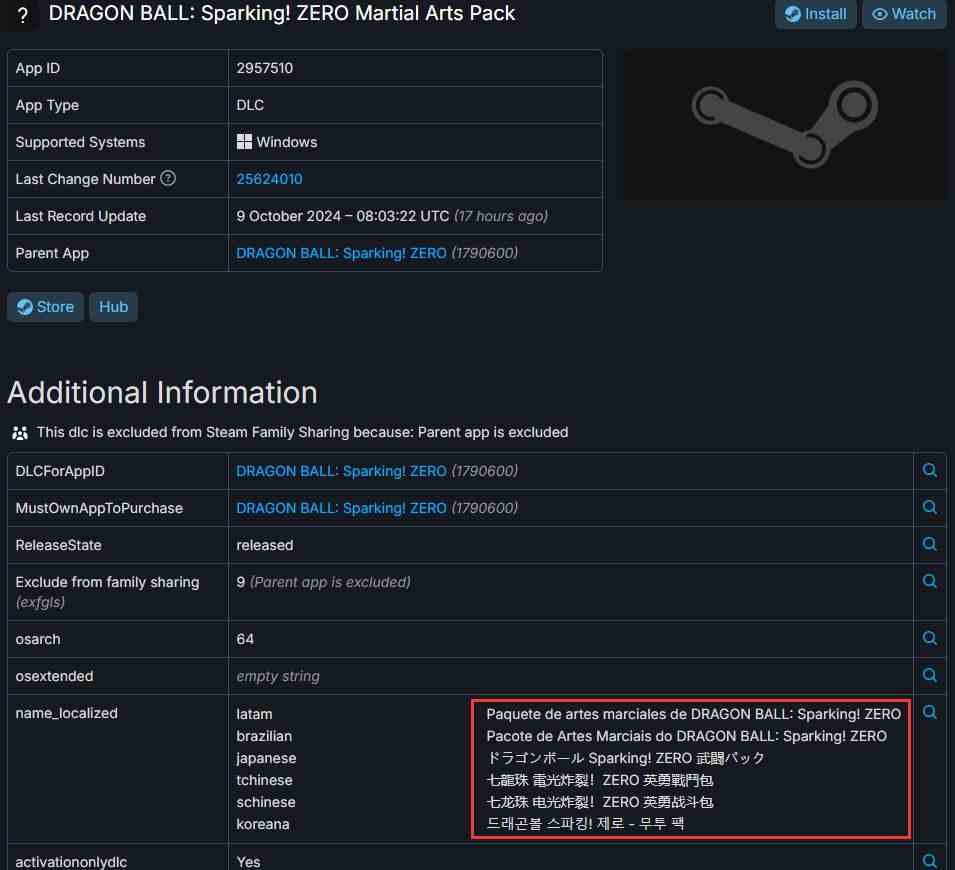Viewport: 955px width, 870px height.
Task: Click the Additional Information heading
Action: (x=163, y=392)
